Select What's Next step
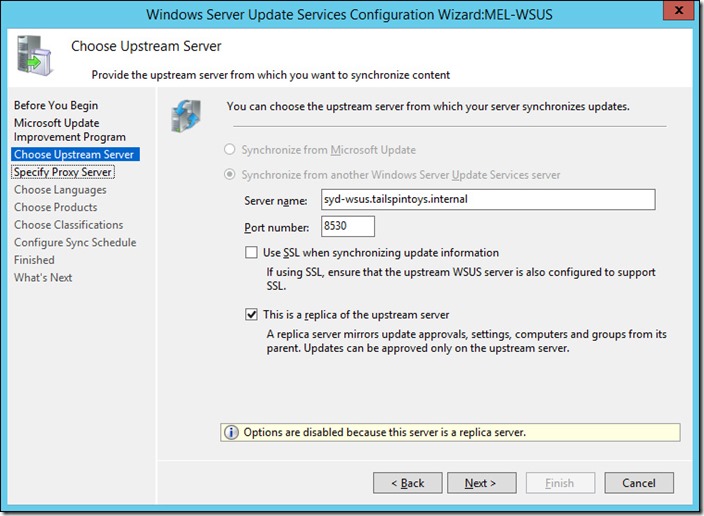The width and height of the screenshot is (704, 516). [43, 278]
